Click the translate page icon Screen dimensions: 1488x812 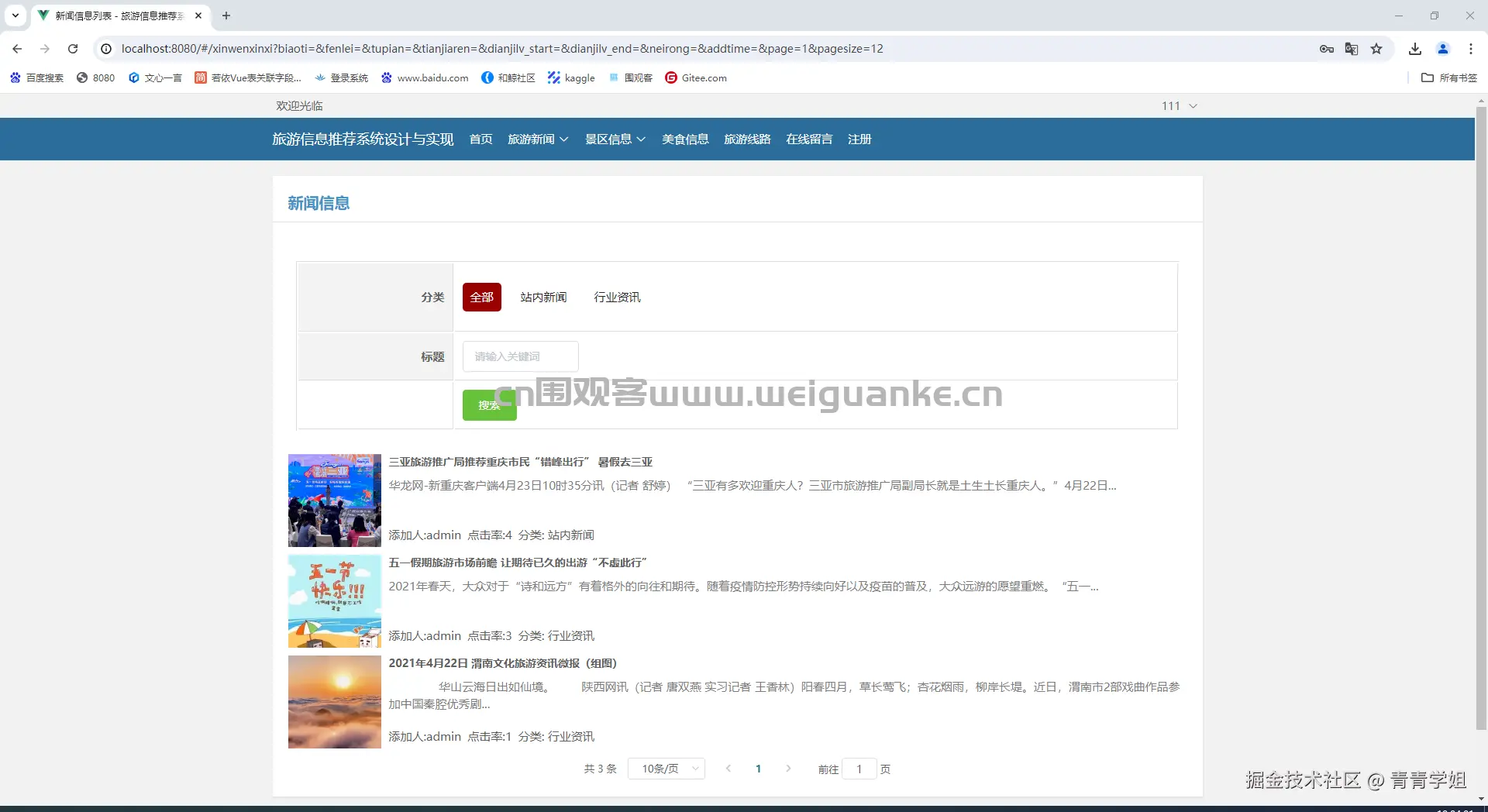click(x=1352, y=49)
